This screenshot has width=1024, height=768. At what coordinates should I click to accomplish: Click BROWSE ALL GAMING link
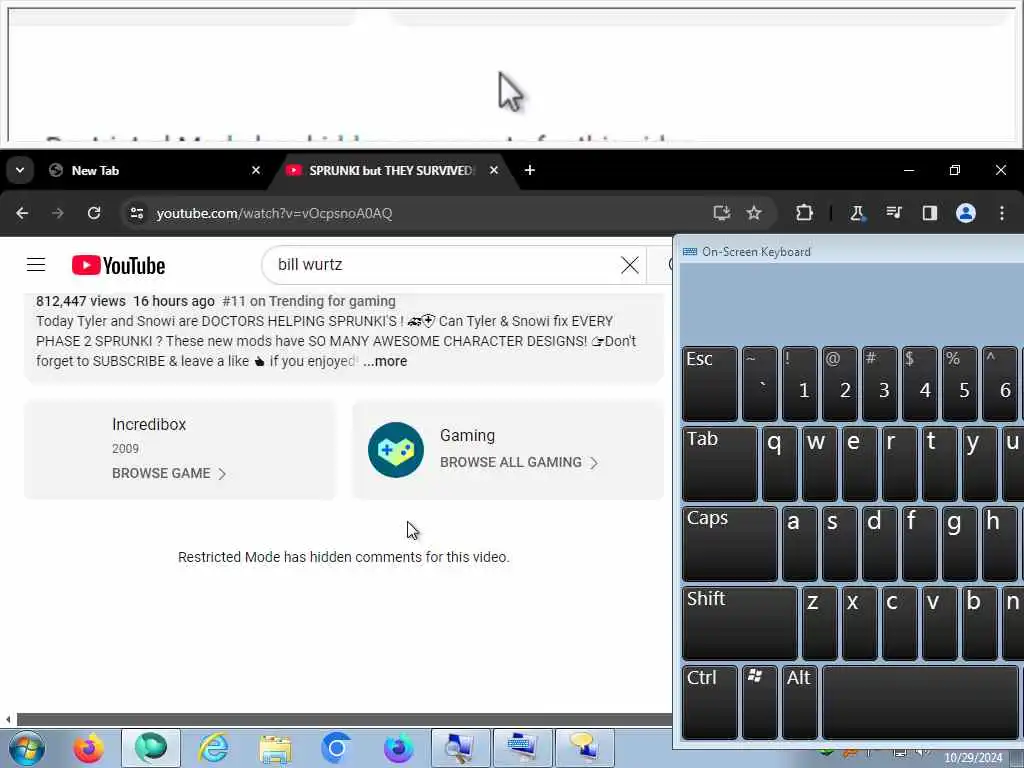coord(519,462)
